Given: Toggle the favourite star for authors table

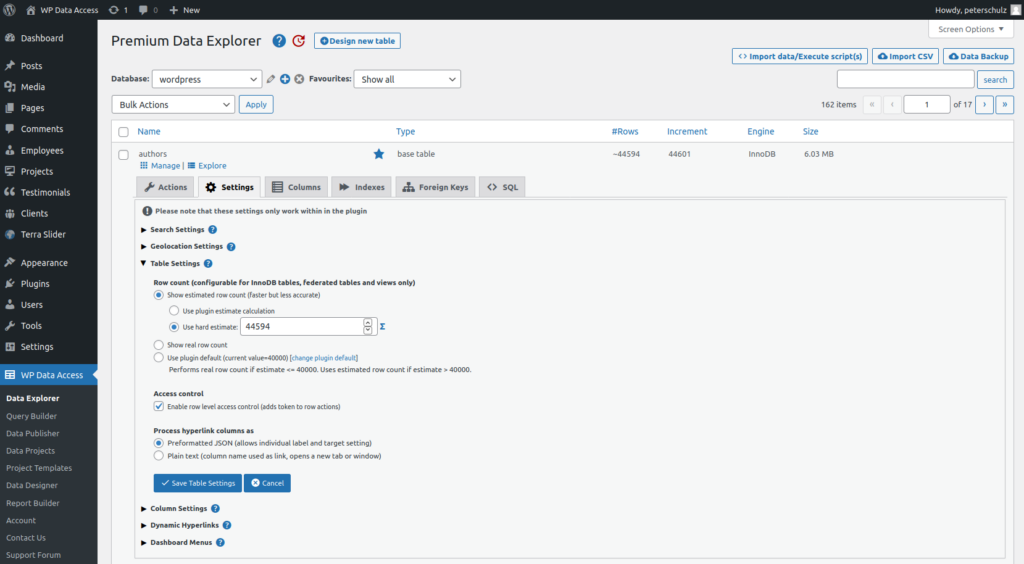Looking at the screenshot, I should [378, 154].
